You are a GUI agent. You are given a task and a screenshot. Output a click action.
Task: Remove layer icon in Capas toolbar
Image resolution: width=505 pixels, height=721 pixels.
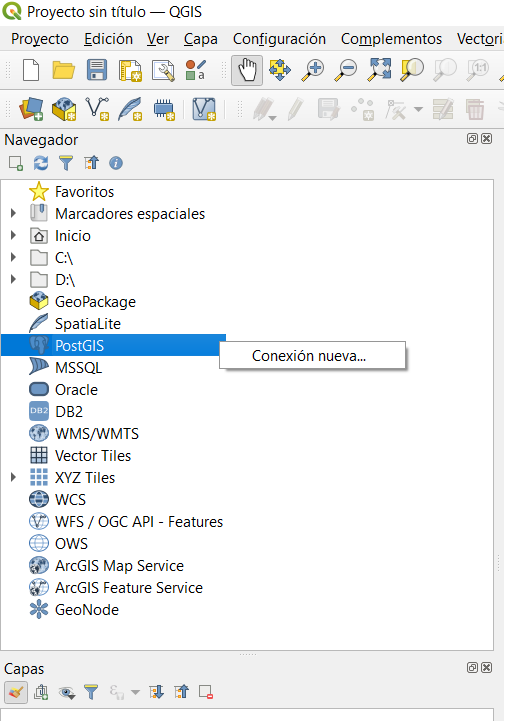(206, 692)
